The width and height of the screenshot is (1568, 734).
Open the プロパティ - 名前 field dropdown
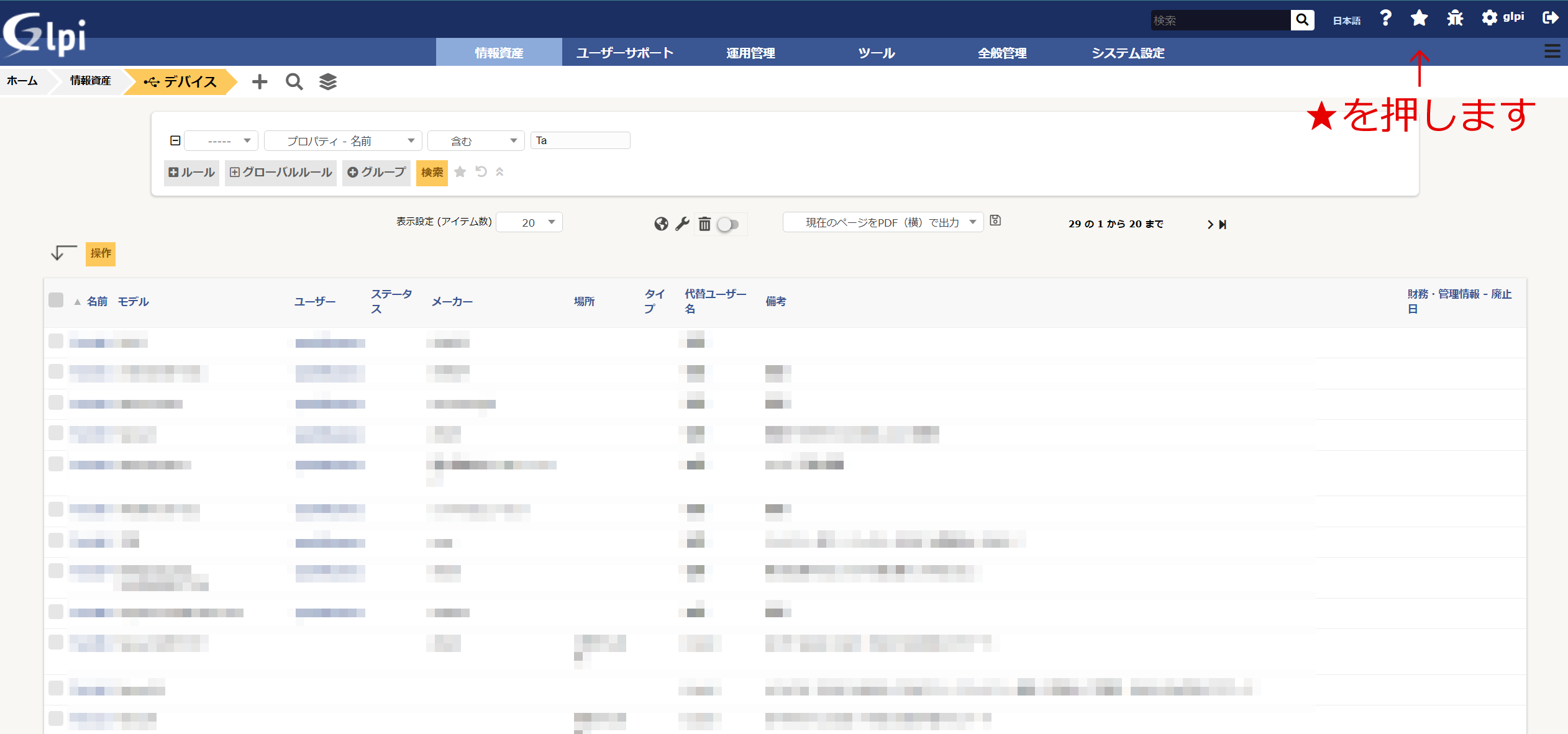(343, 141)
